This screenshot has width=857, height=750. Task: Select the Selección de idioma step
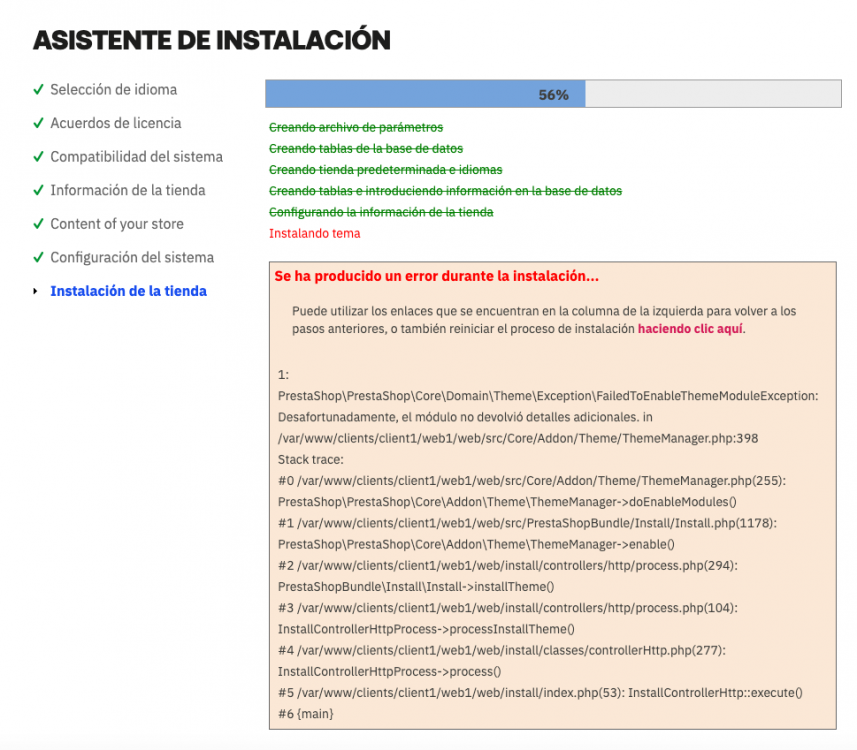114,89
